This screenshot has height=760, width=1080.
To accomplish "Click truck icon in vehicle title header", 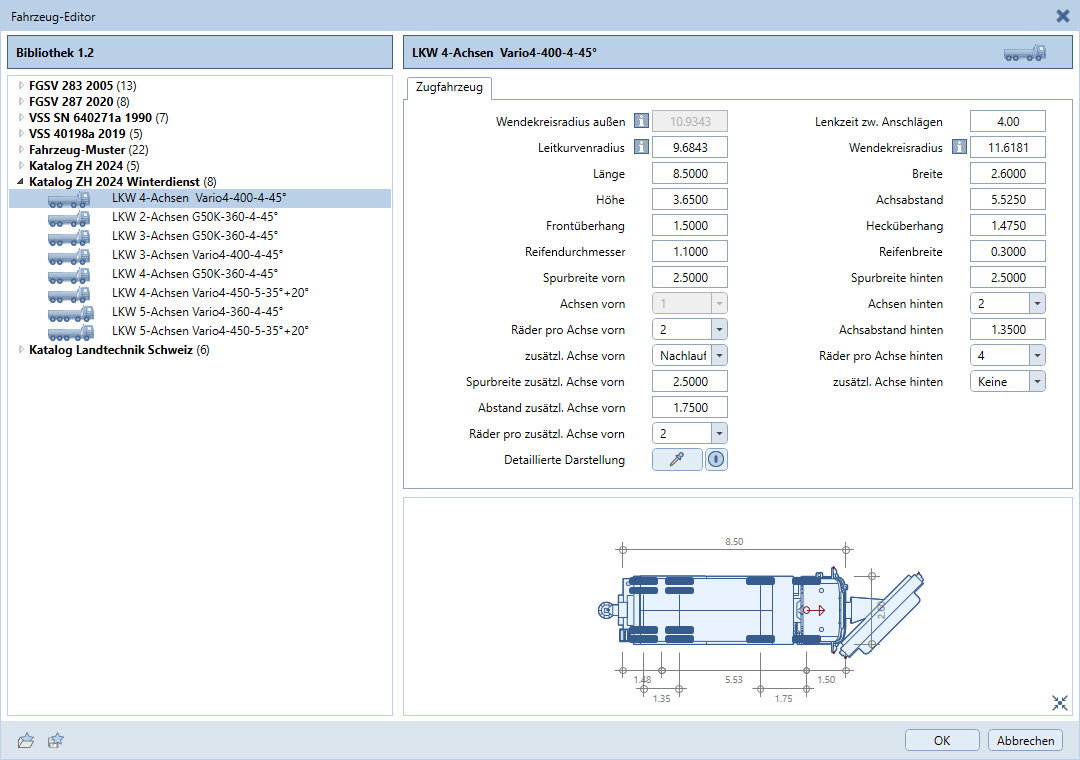I will (1024, 53).
